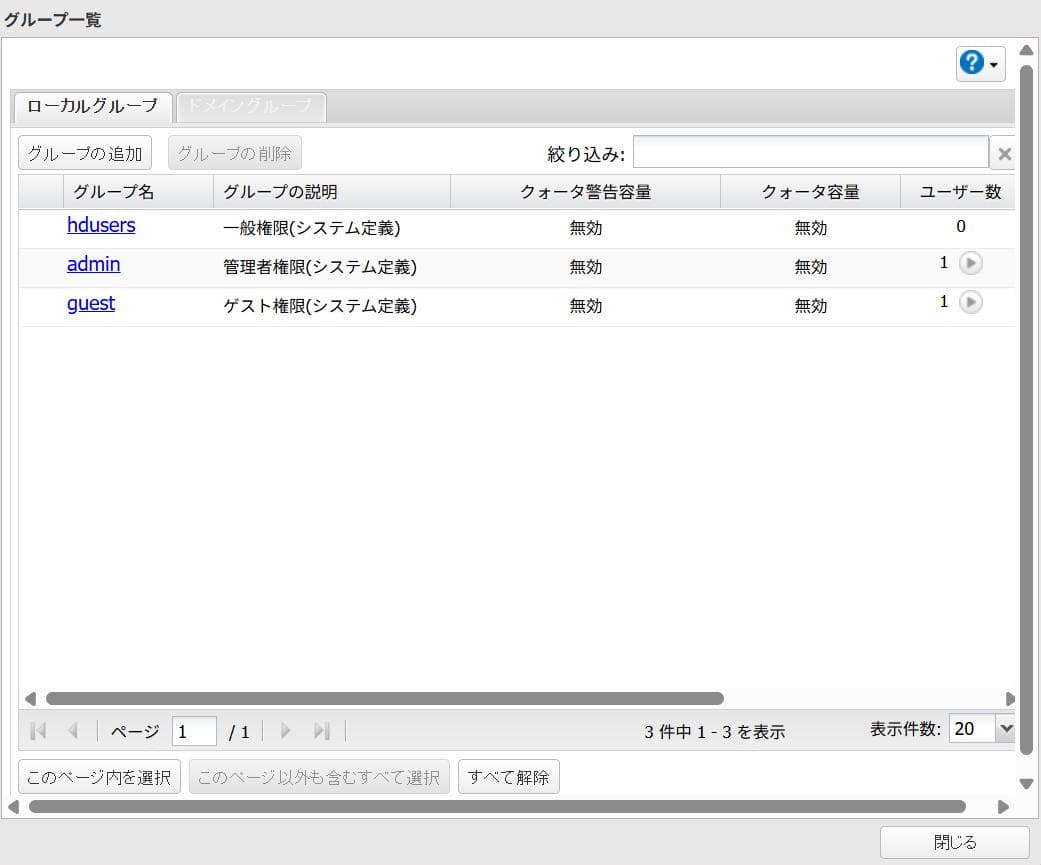This screenshot has height=865, width=1041.
Task: Jump to the last page icon
Action: coord(320,731)
